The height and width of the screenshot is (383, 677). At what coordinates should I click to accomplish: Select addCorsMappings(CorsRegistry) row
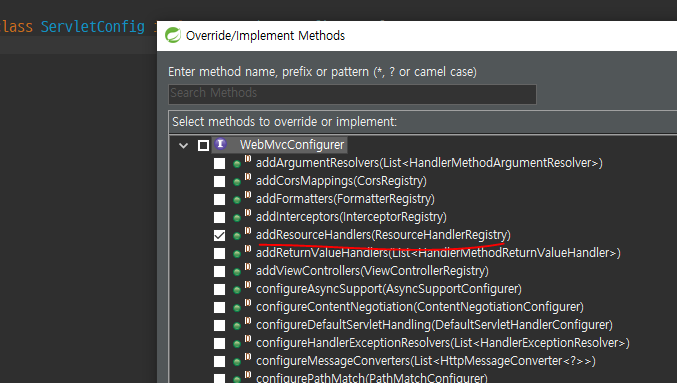(341, 181)
